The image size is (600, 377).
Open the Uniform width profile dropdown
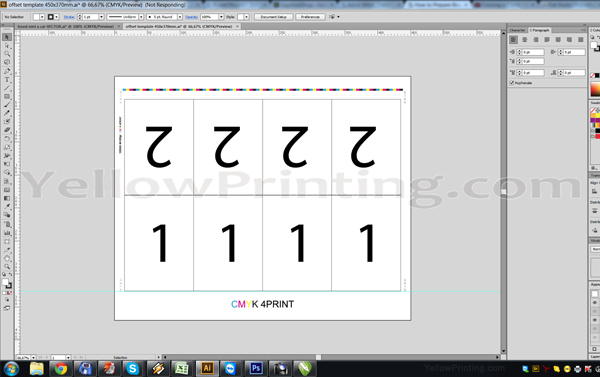pyautogui.click(x=141, y=17)
